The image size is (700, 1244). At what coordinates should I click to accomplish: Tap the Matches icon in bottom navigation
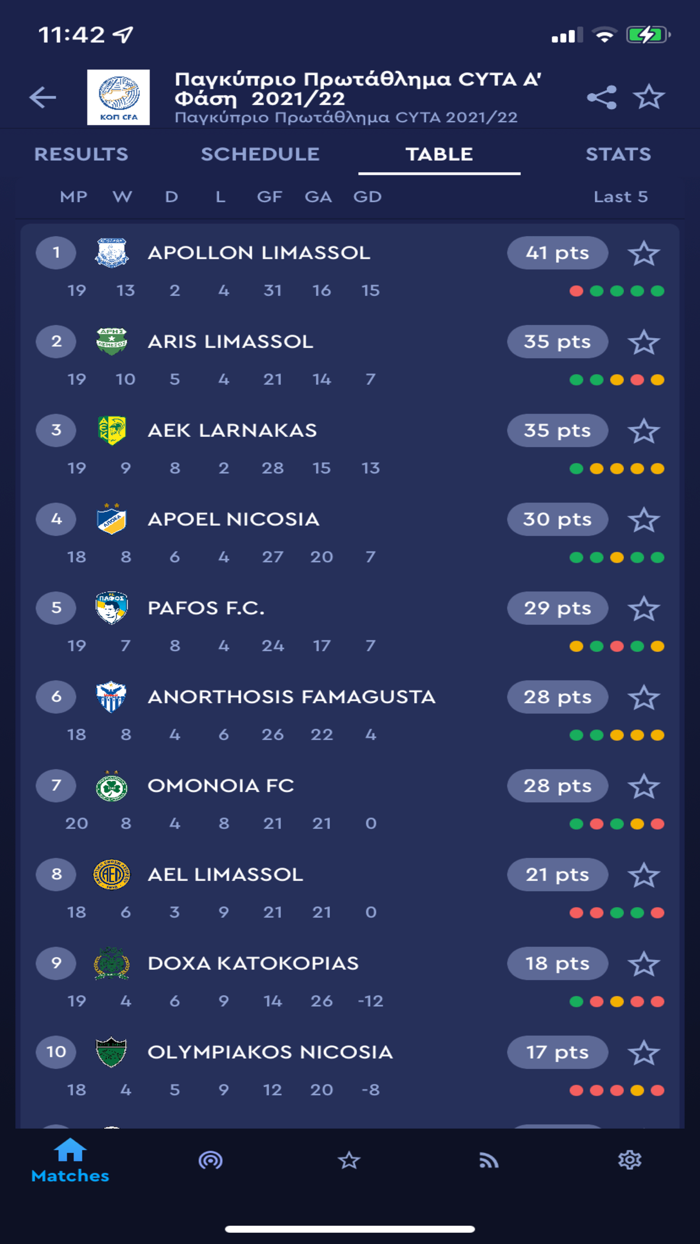click(69, 1160)
